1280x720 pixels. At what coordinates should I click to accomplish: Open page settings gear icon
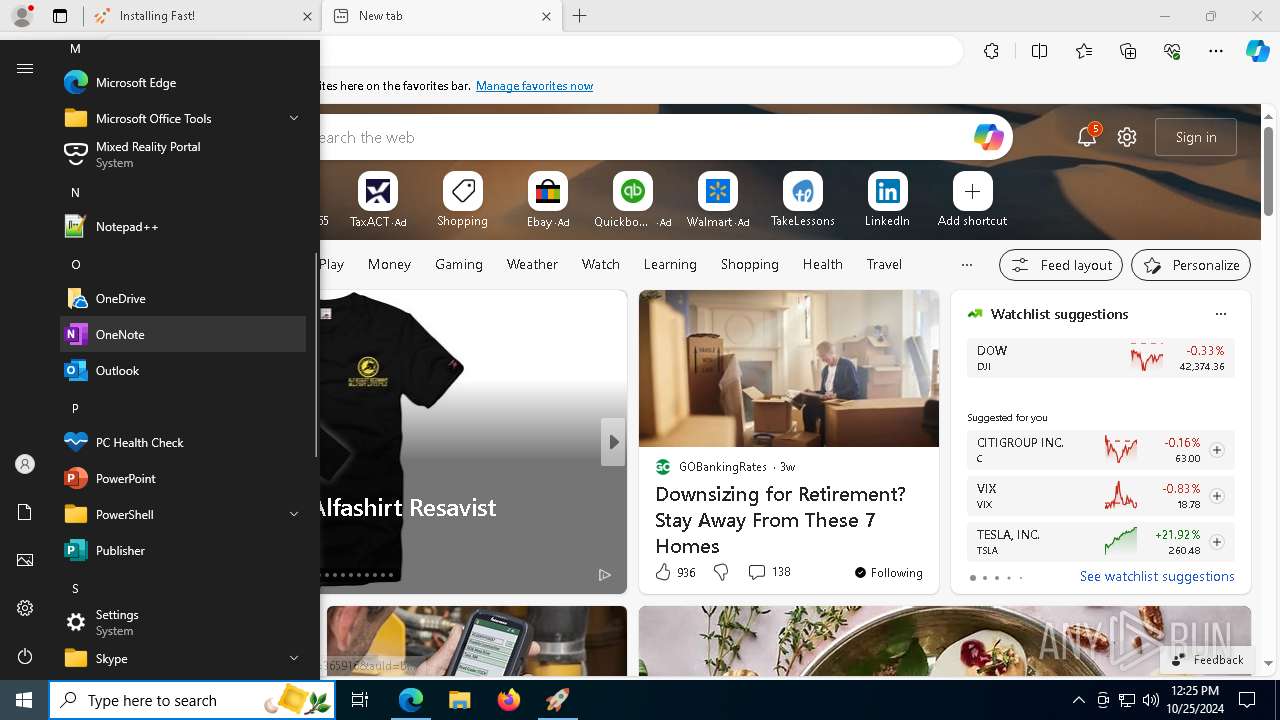pos(1127,137)
